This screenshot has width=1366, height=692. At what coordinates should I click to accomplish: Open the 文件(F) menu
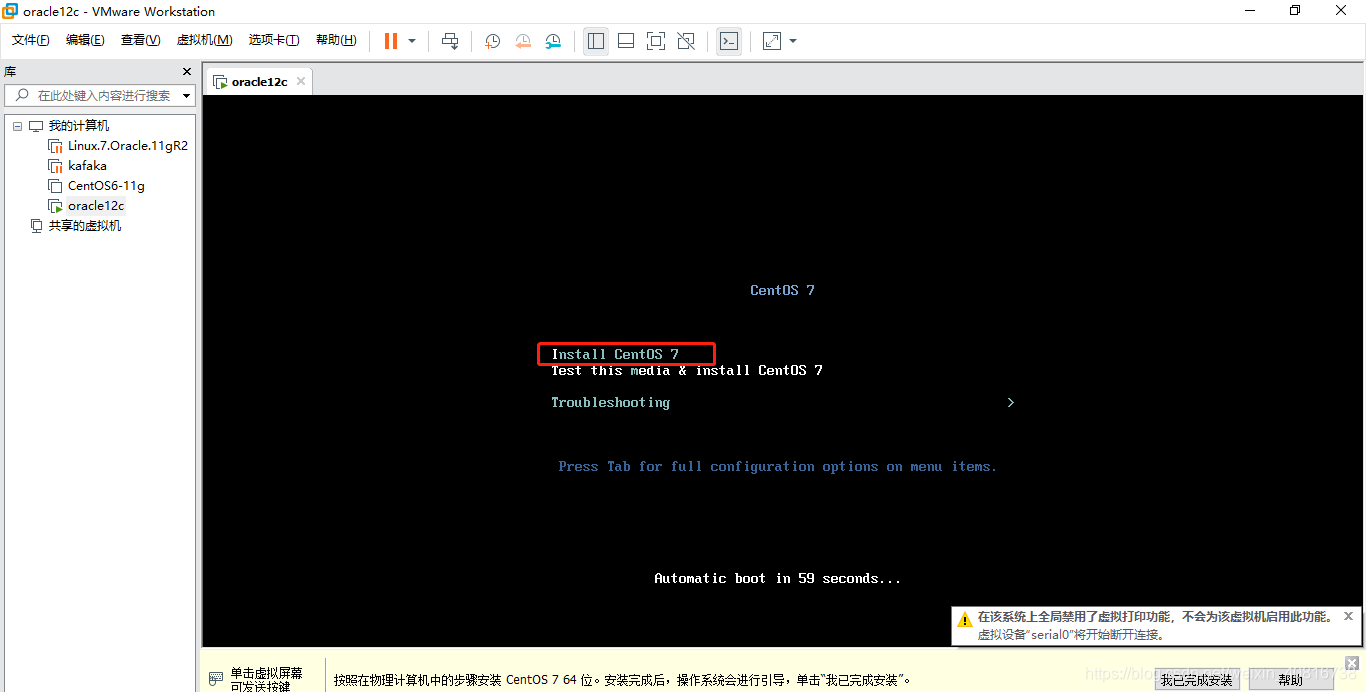coord(31,40)
